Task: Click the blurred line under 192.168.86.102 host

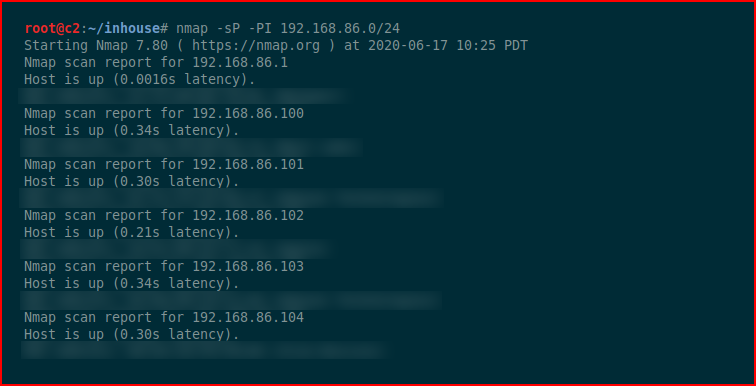Action: tap(177, 249)
